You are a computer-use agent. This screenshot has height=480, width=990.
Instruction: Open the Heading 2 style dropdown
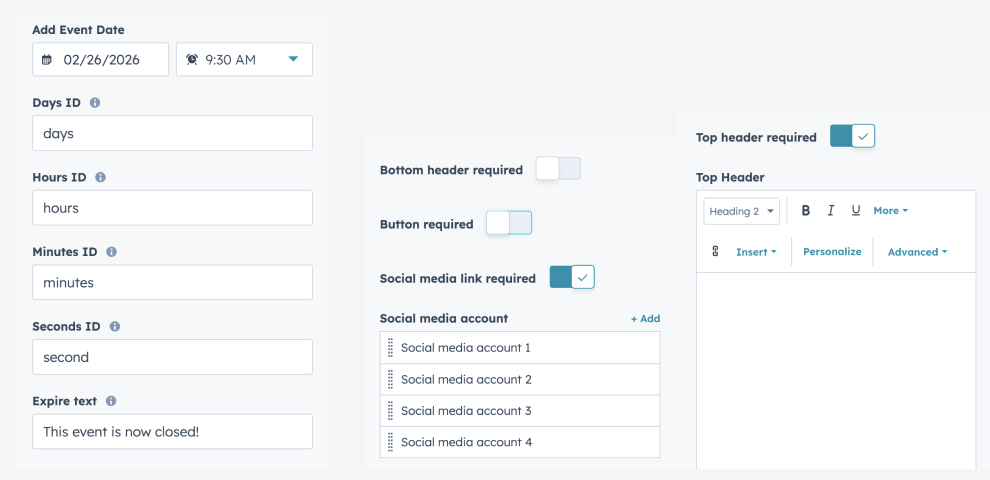pyautogui.click(x=742, y=211)
